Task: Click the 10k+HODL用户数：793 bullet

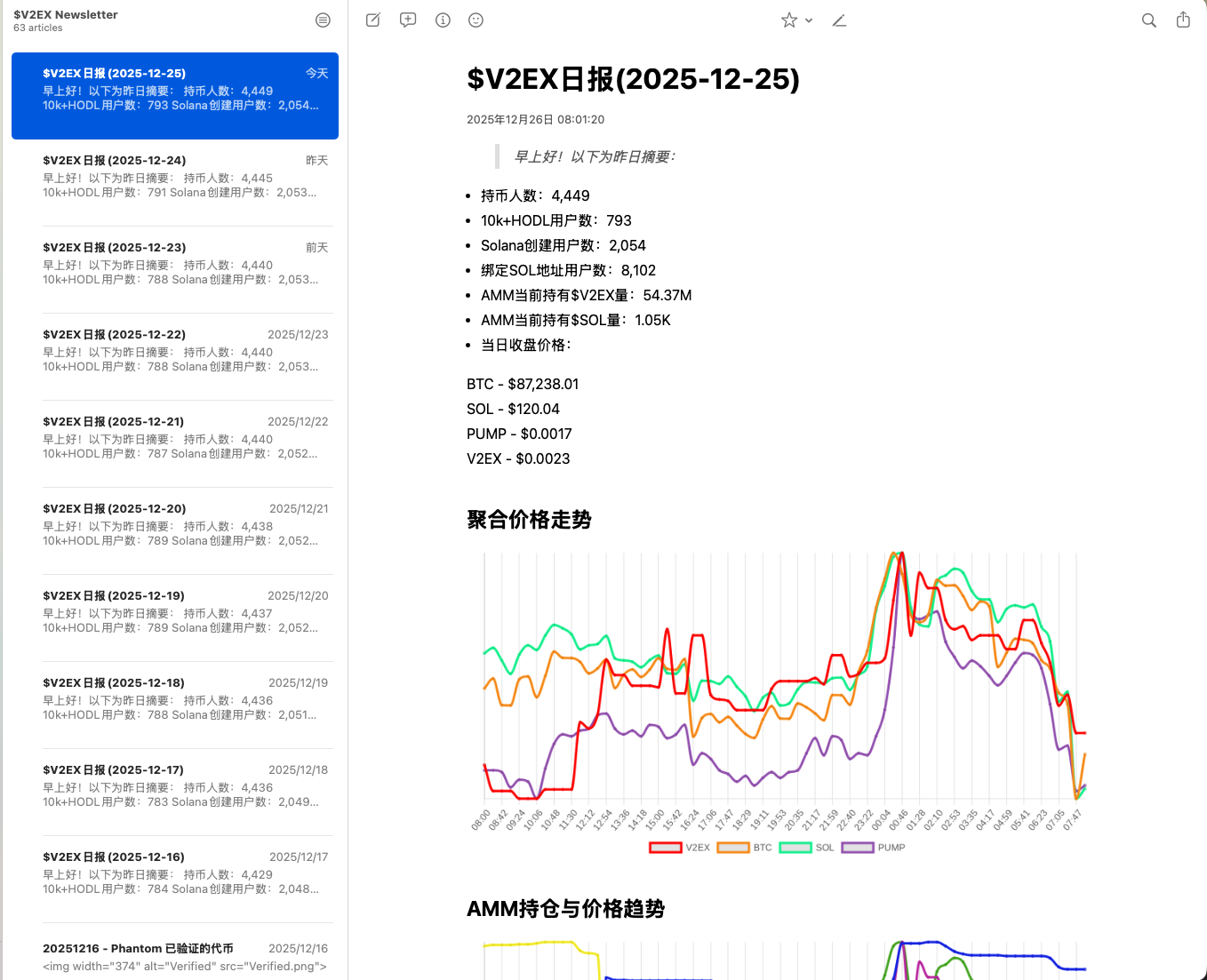Action: tap(556, 220)
